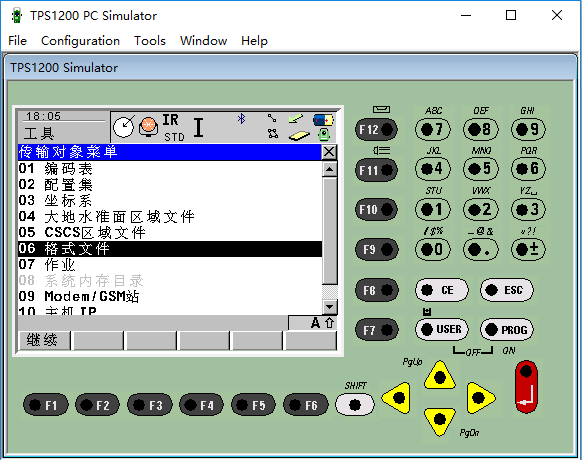This screenshot has height=460, width=582.
Task: Click the number 2 key
Action: tap(481, 209)
